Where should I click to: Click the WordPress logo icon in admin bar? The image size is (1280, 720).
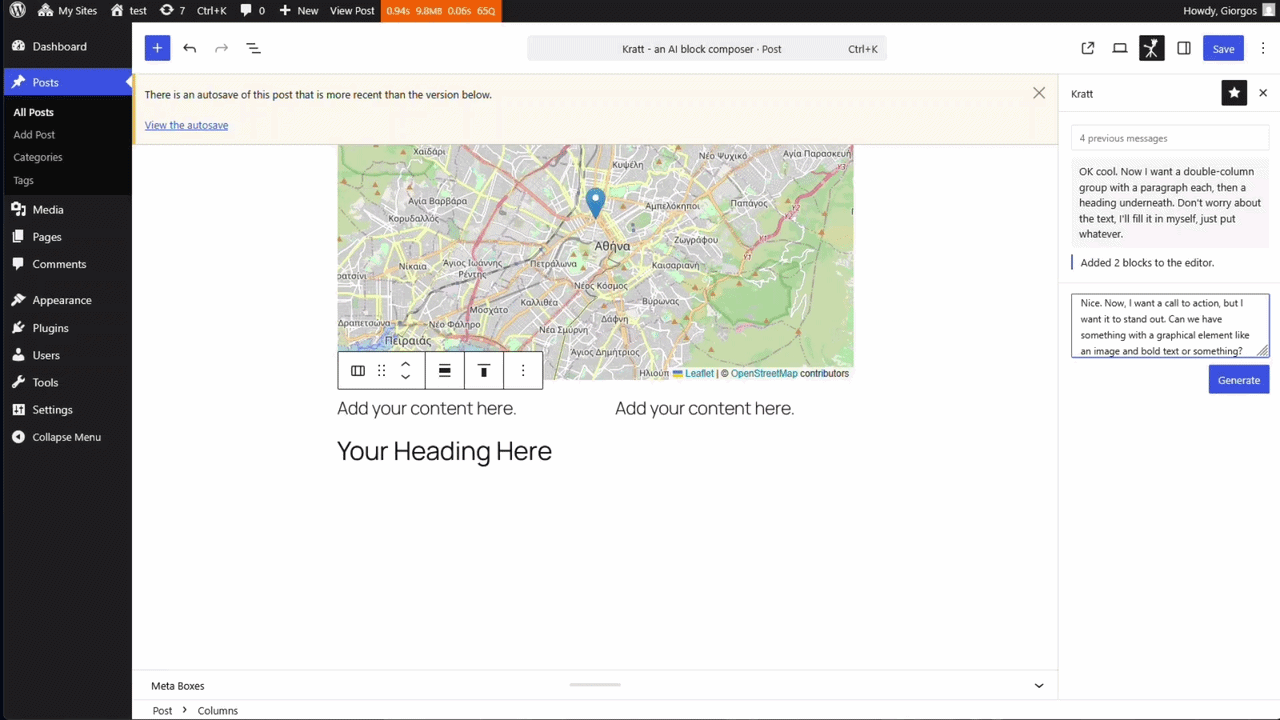click(17, 10)
